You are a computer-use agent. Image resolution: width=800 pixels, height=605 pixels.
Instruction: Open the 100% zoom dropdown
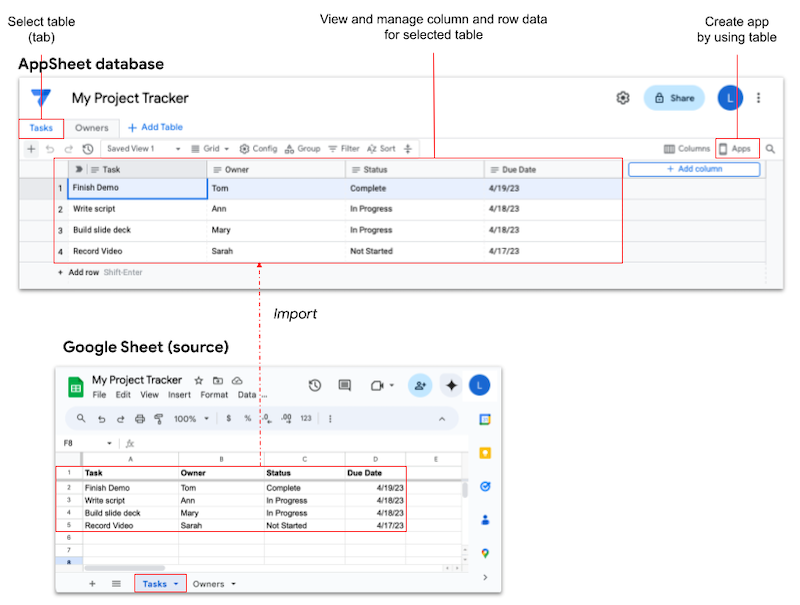tap(191, 419)
